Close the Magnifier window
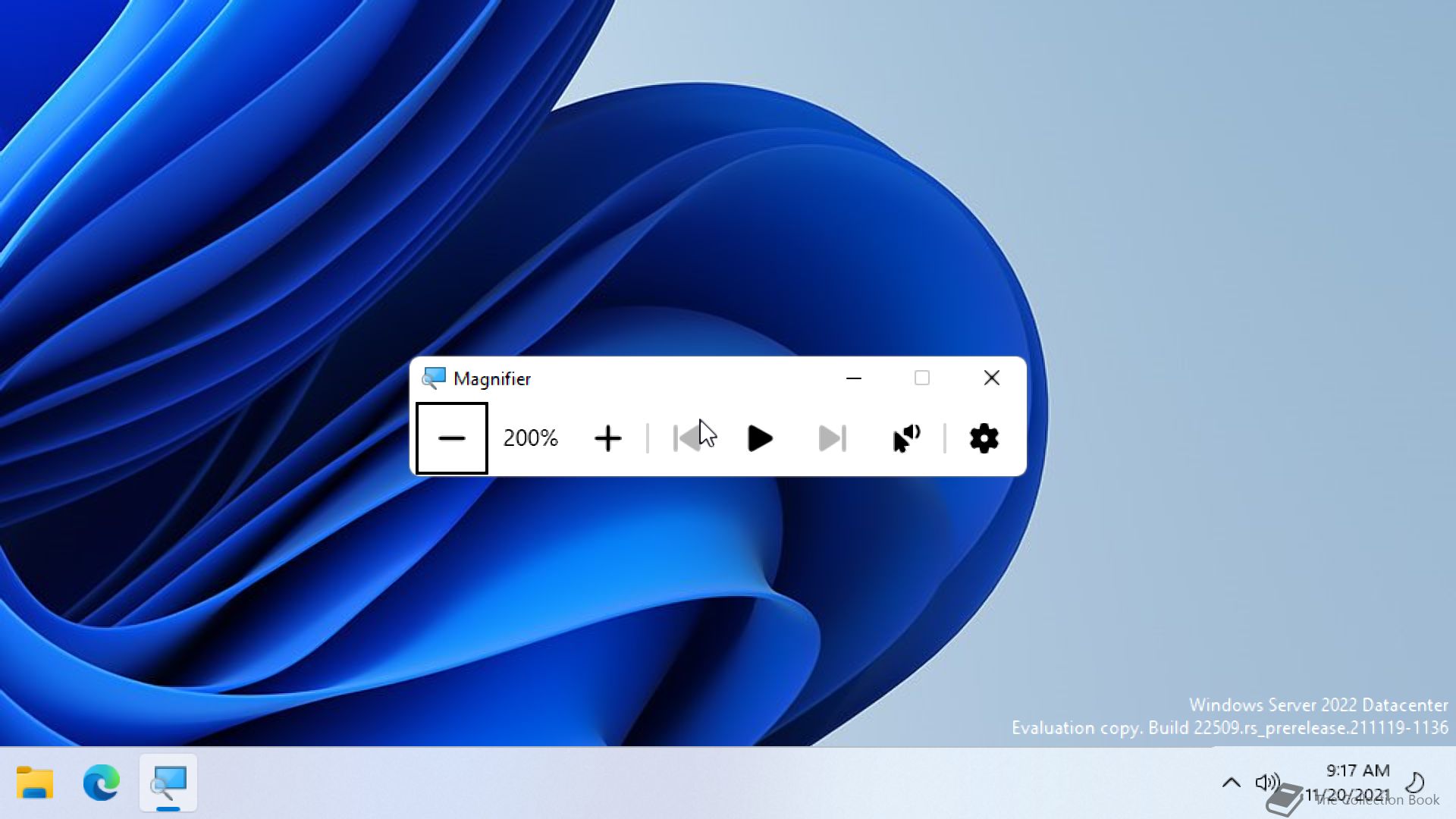The height and width of the screenshot is (819, 1456). pos(991,378)
